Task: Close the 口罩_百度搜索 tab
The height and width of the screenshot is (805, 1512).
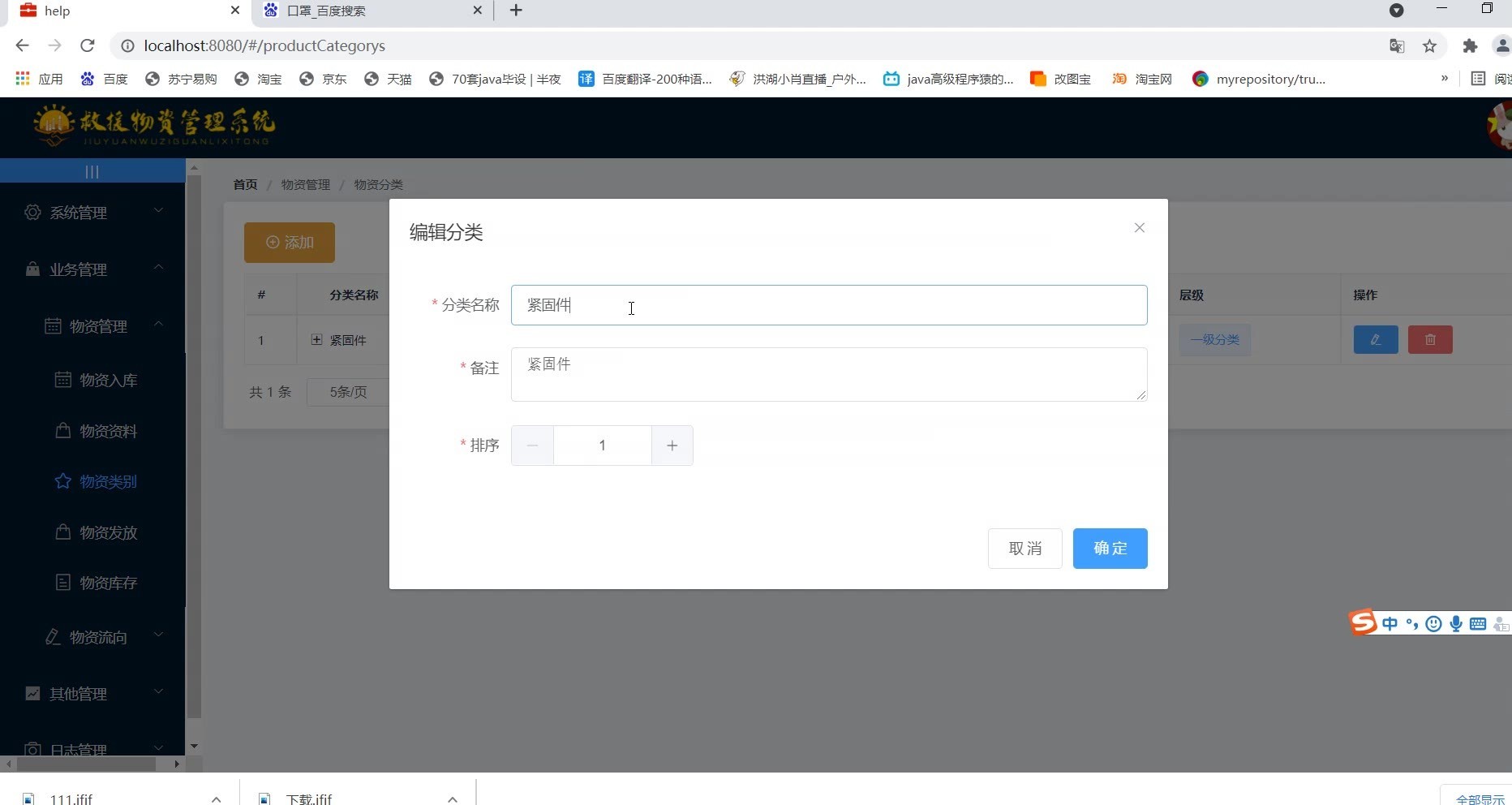Action: tap(478, 11)
